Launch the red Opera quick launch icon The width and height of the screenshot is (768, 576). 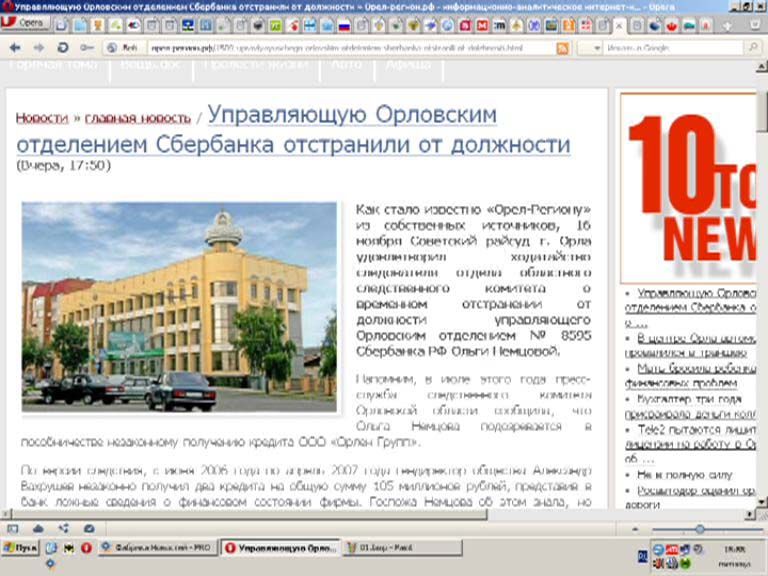(87, 548)
